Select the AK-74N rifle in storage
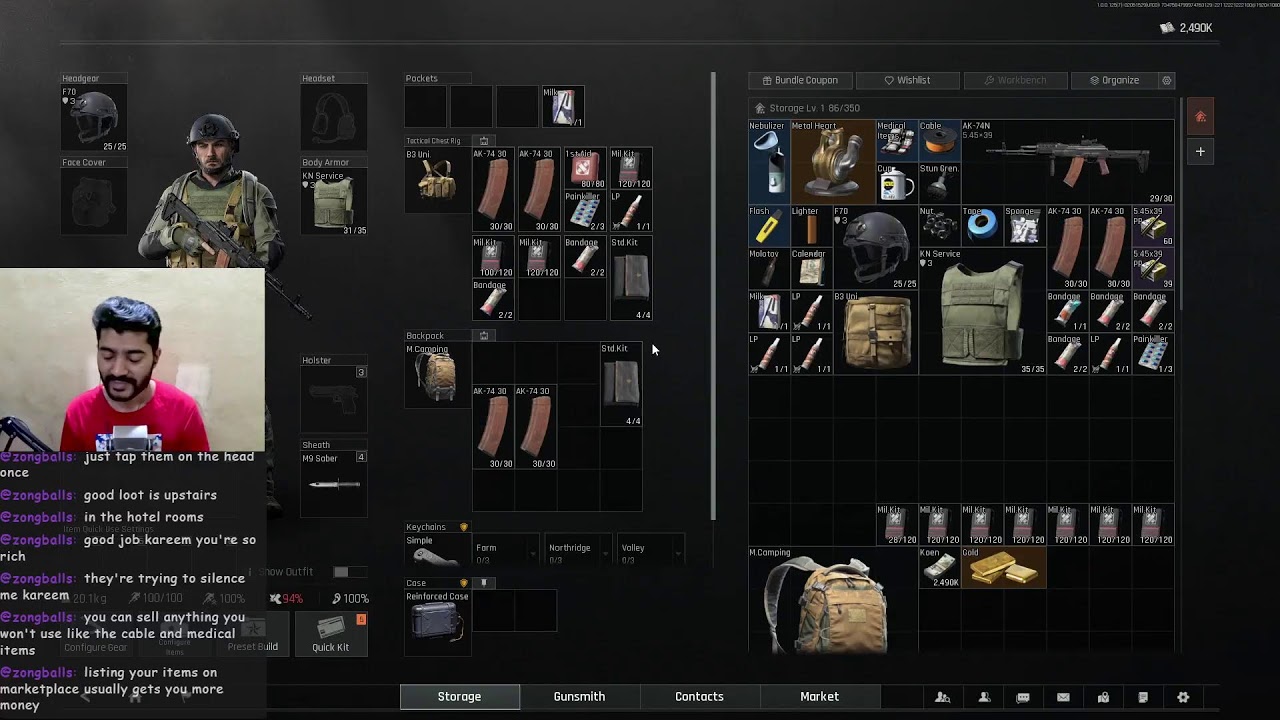The height and width of the screenshot is (720, 1280). 1067,162
